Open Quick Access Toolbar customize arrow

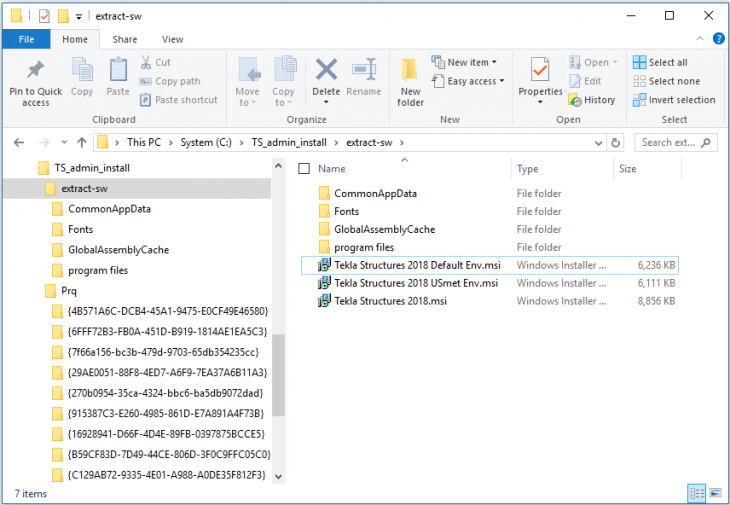pos(79,17)
